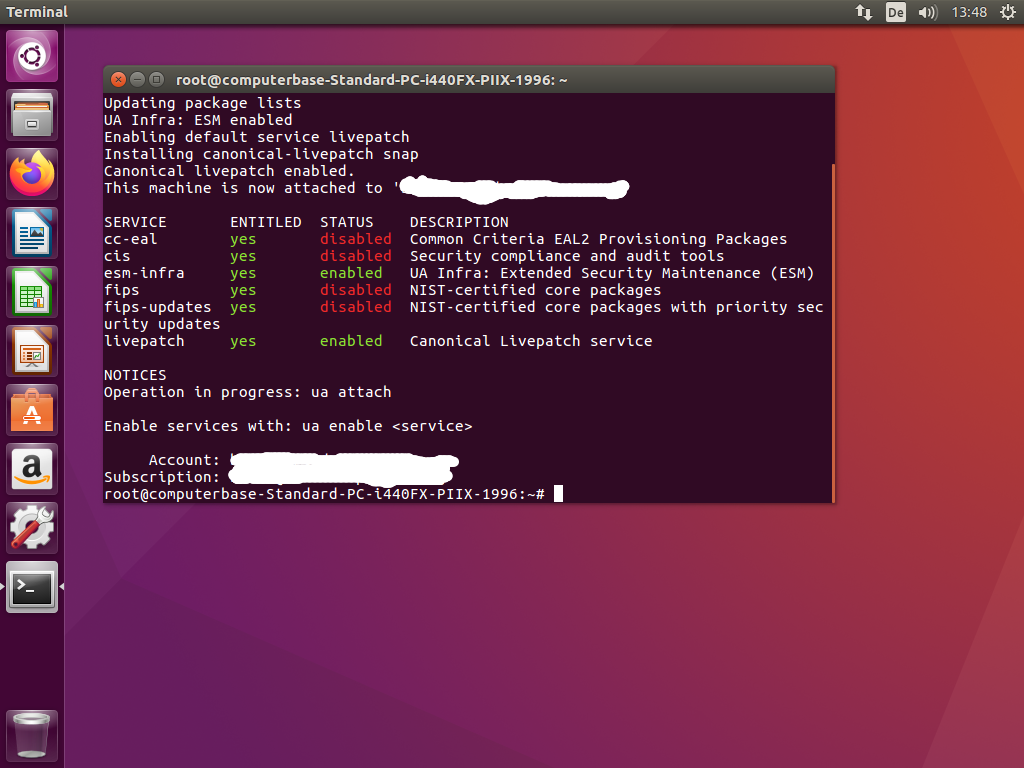Click the 'ENTITLED' column header
The width and height of the screenshot is (1024, 768).
tap(266, 222)
